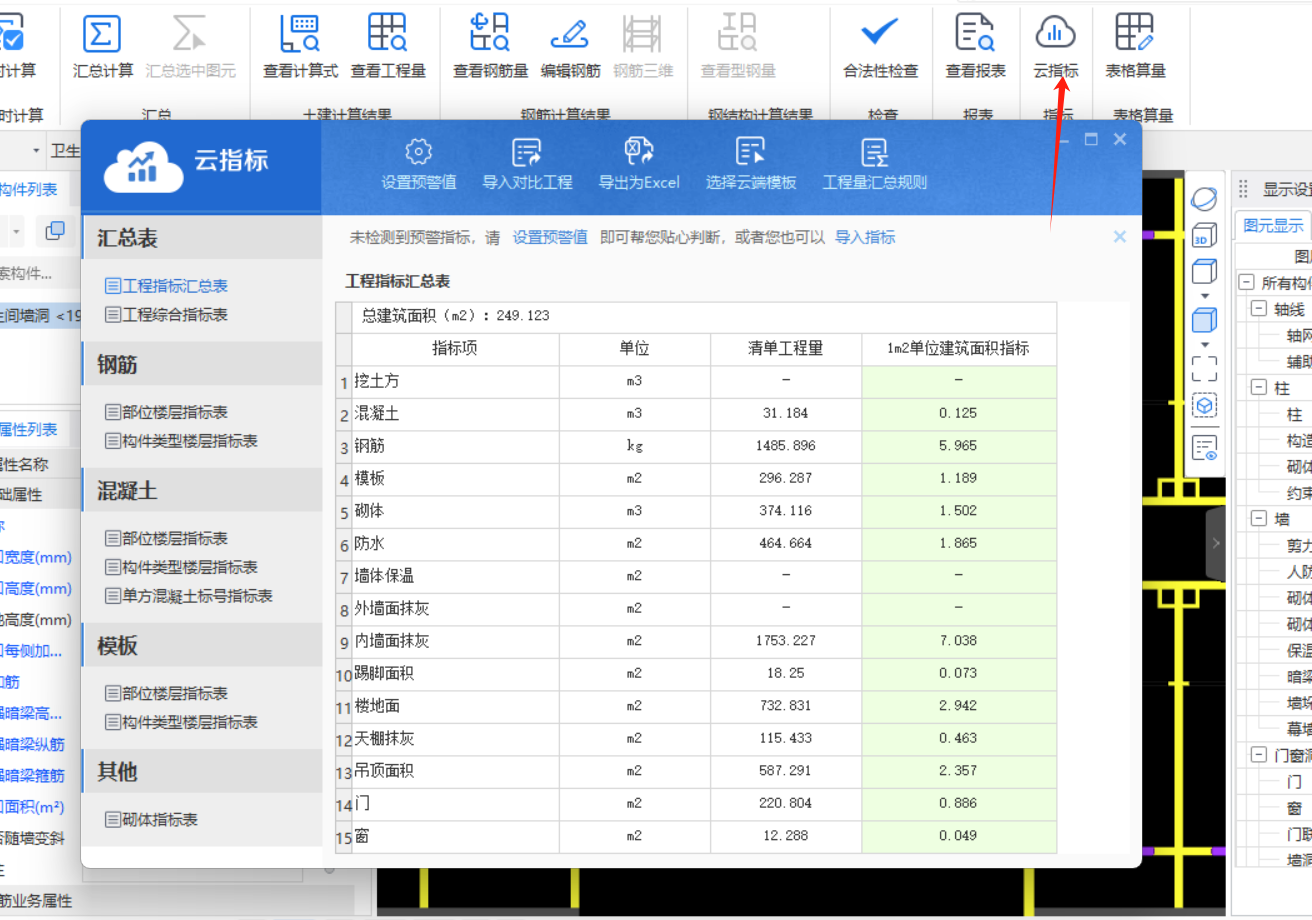Collapse the 柱 tree node
Image resolution: width=1312 pixels, height=920 pixels.
1258,388
